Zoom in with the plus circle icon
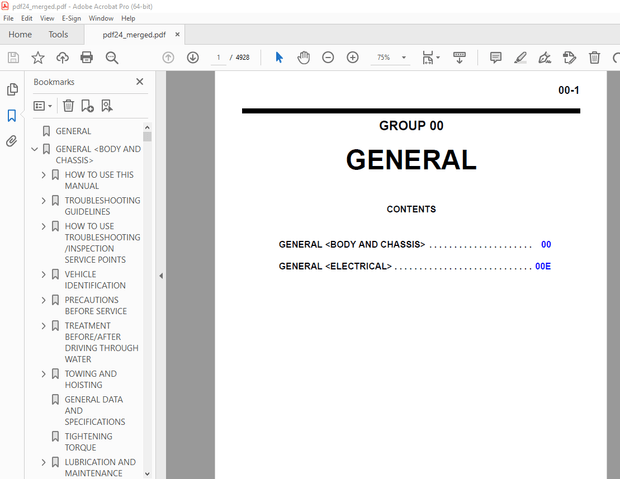 pyautogui.click(x=352, y=58)
